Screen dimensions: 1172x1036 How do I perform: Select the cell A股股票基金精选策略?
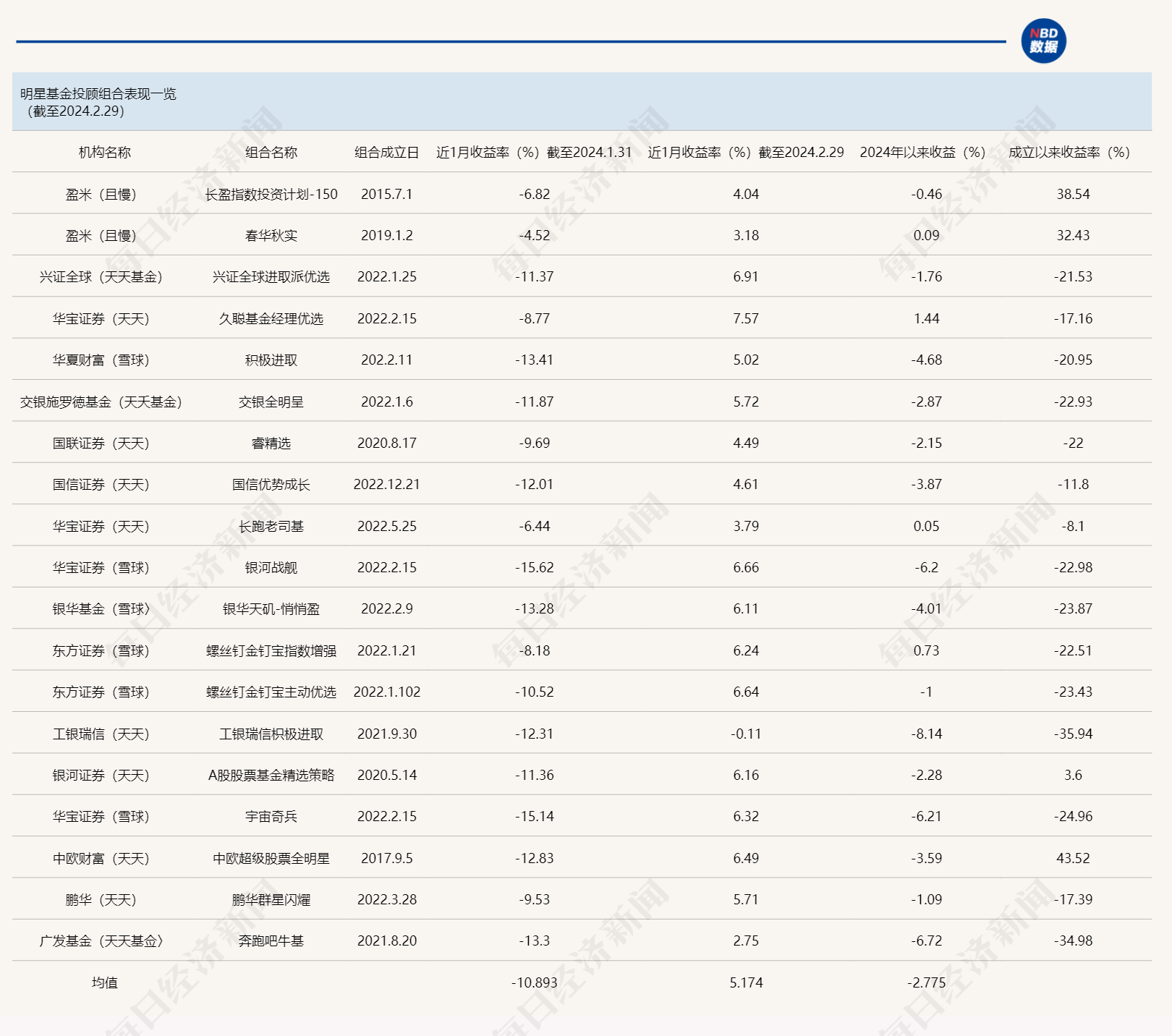tap(271, 776)
